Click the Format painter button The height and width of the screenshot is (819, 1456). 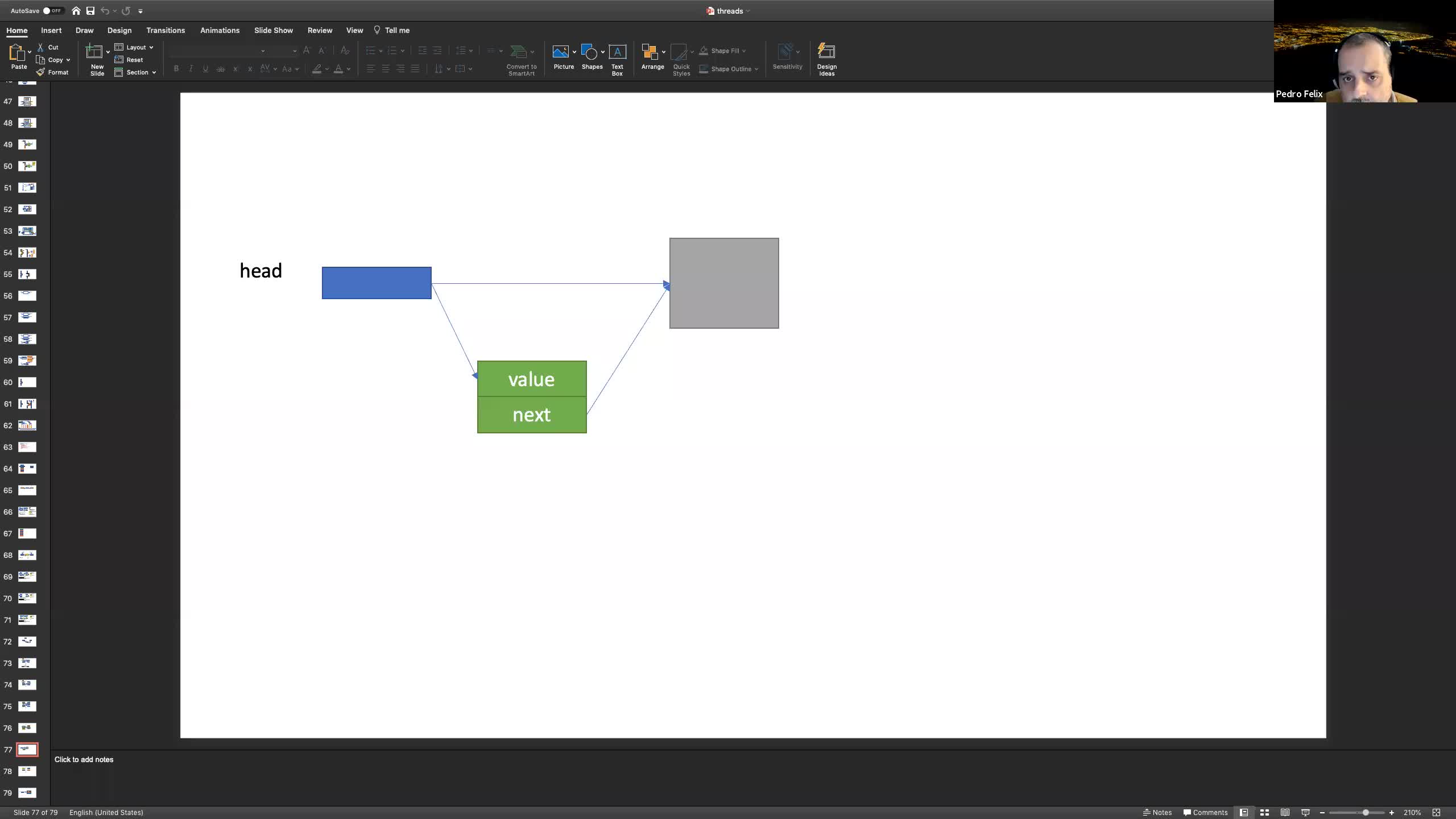pos(52,72)
